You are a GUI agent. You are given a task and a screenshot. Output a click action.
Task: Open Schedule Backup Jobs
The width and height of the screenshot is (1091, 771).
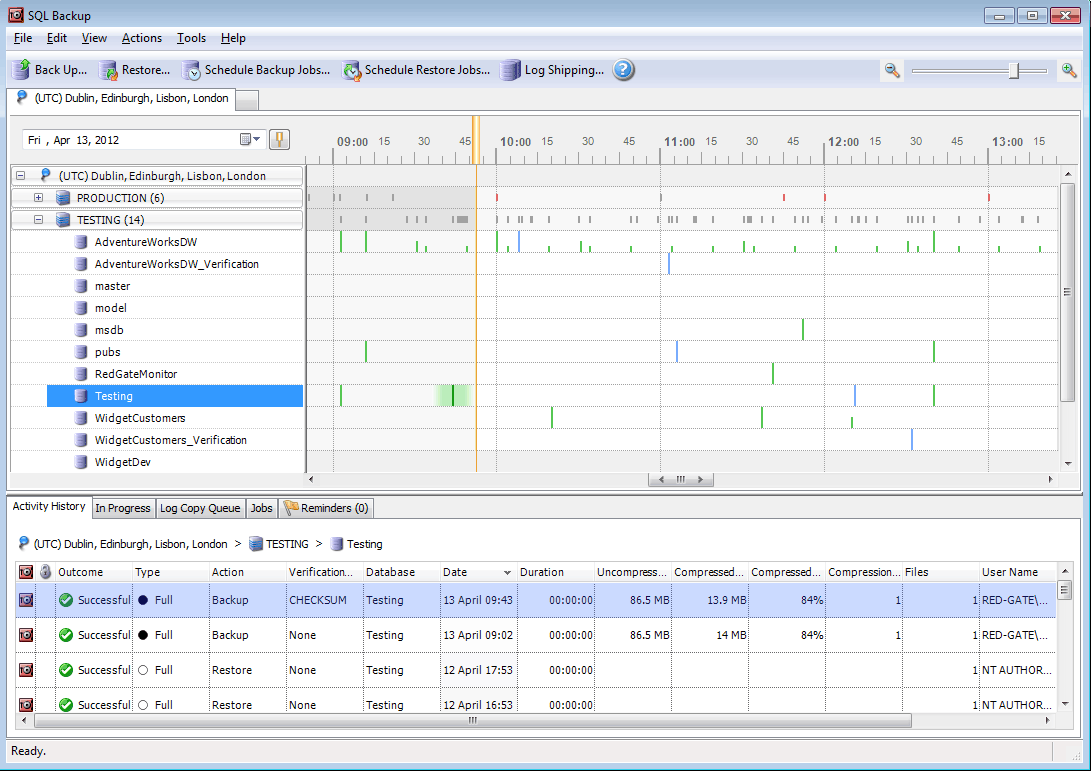tap(256, 70)
